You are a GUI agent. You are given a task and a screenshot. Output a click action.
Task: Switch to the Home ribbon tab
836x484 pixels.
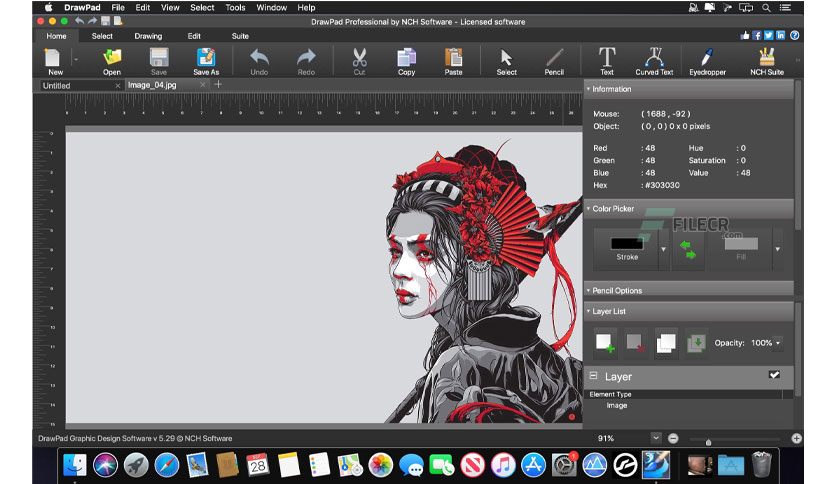click(x=56, y=36)
